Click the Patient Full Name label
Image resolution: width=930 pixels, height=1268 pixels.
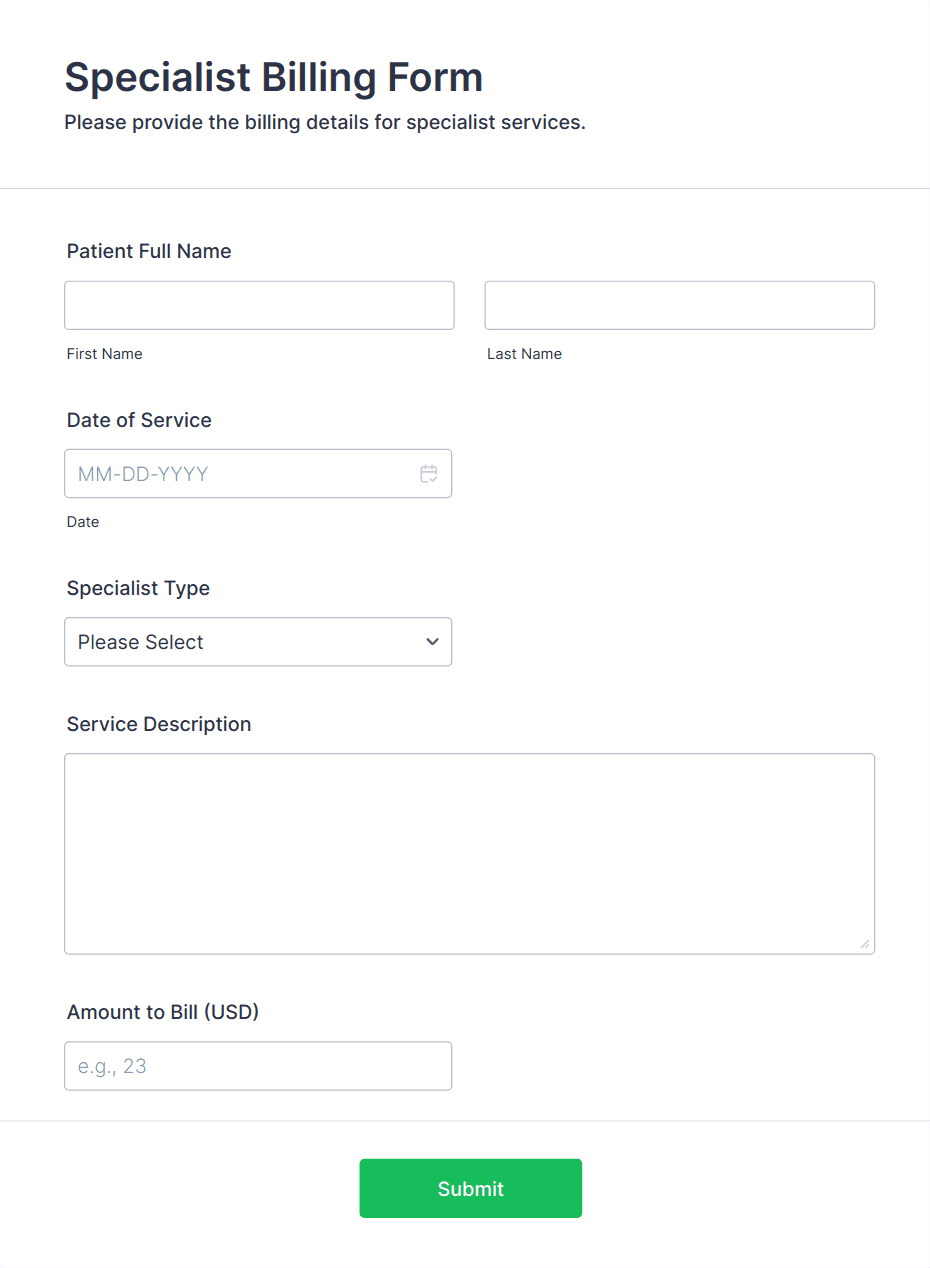(148, 251)
